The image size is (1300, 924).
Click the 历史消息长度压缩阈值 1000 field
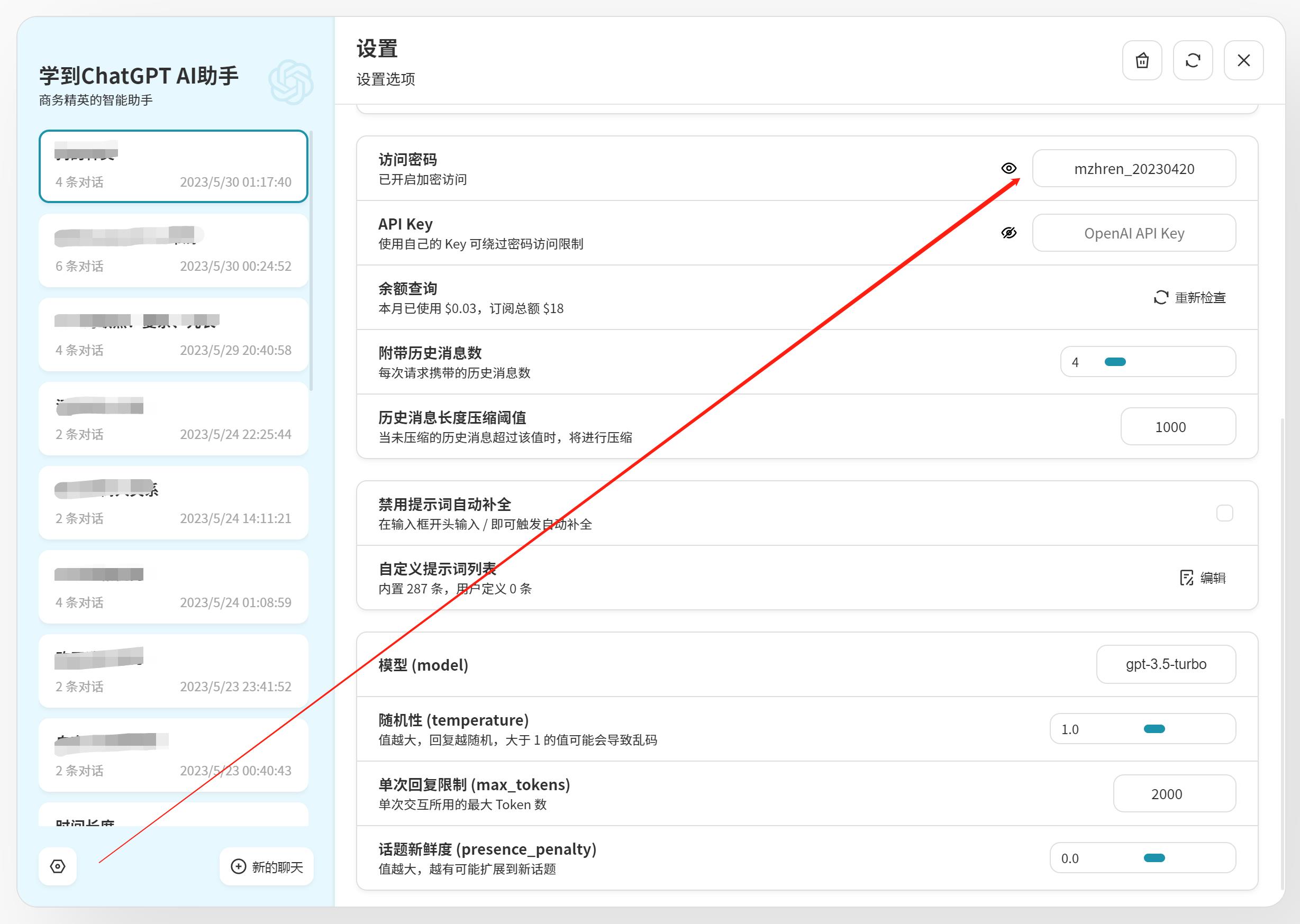1178,427
